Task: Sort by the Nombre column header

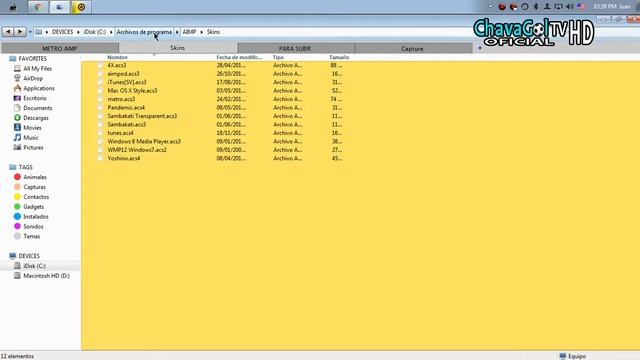Action: click(x=118, y=58)
